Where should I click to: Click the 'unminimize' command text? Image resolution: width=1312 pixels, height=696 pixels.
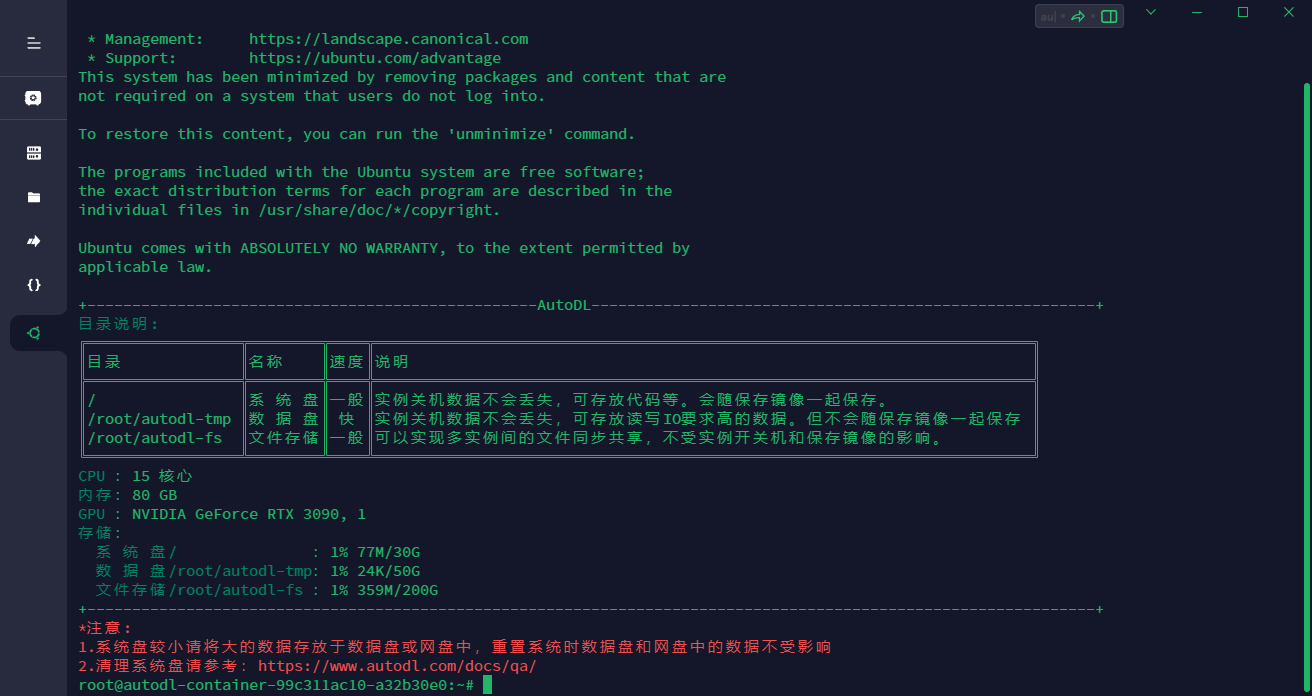point(501,134)
